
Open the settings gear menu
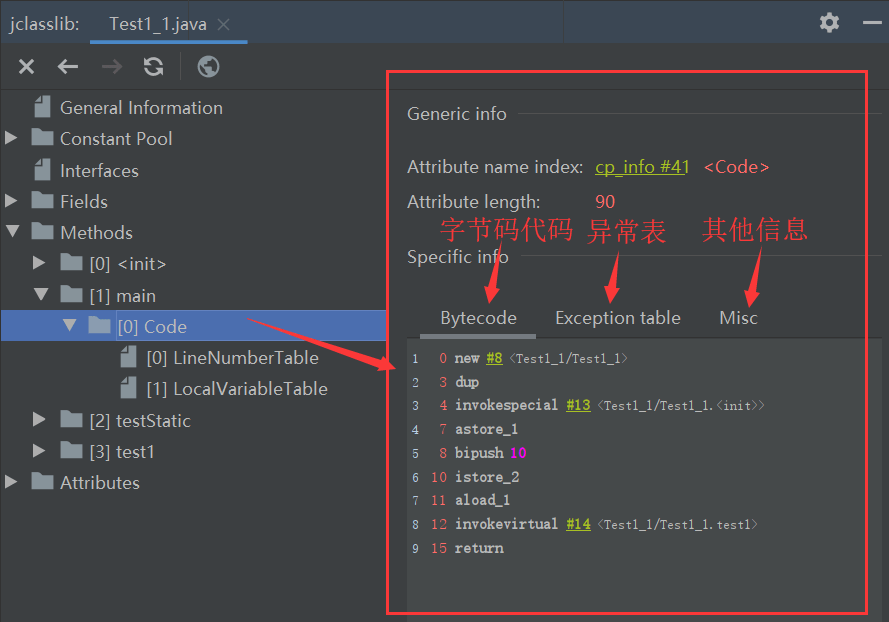[x=829, y=22]
